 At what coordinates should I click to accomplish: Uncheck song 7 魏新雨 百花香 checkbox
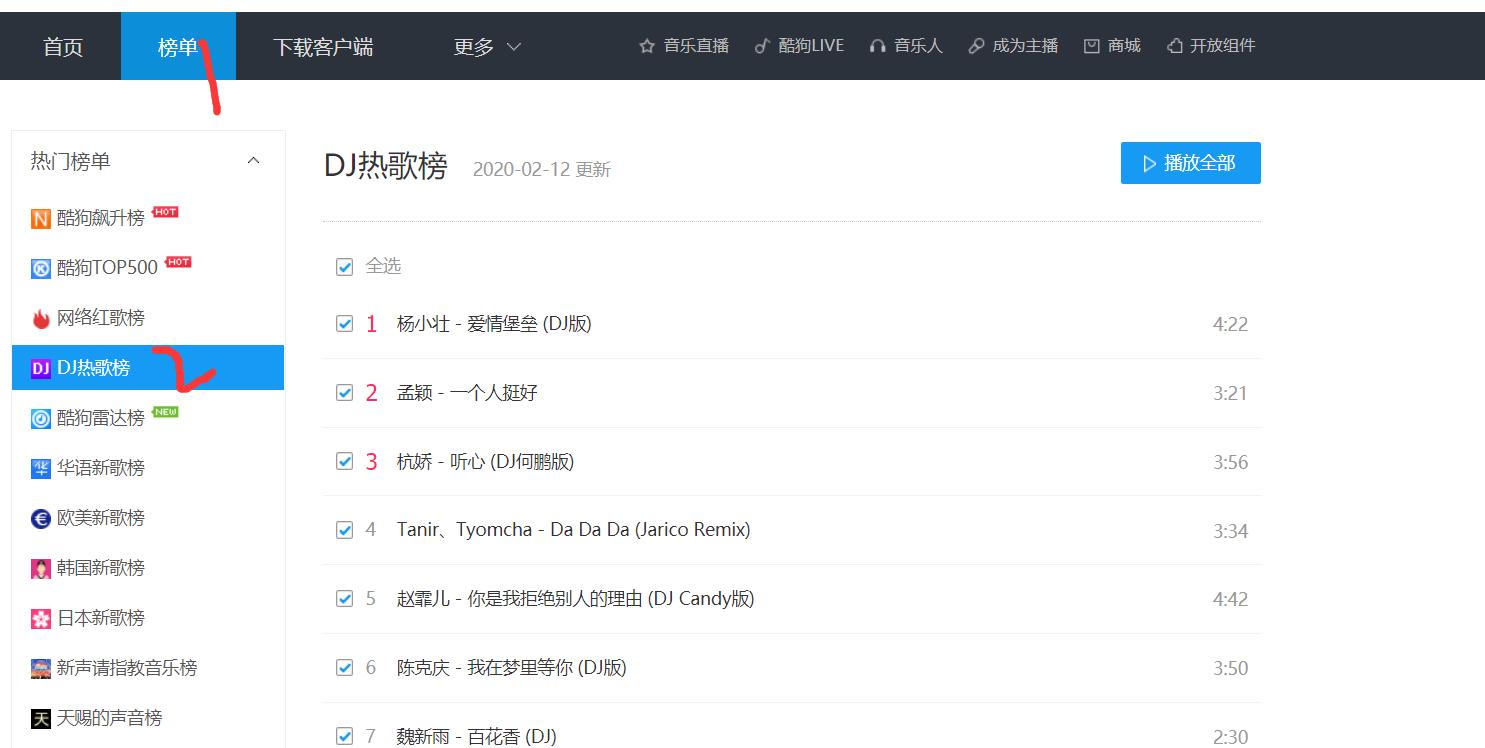click(x=345, y=737)
